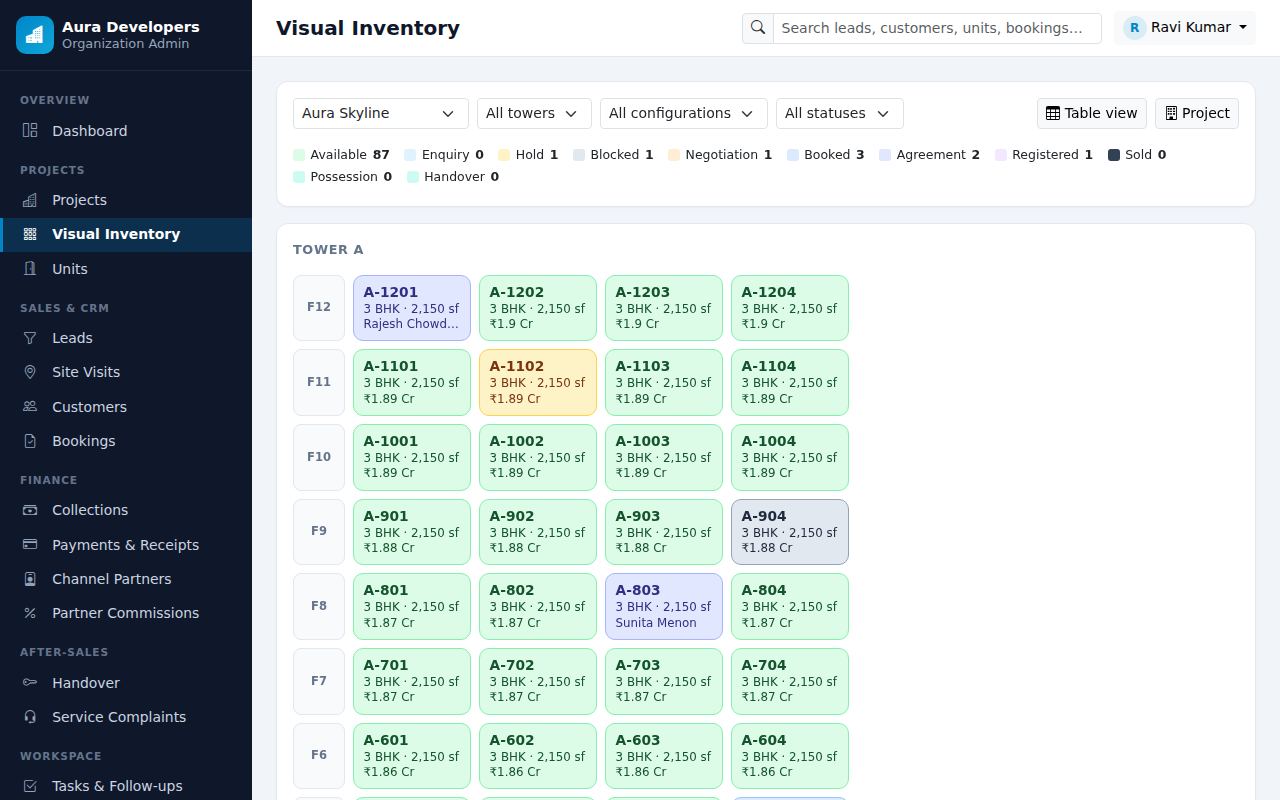
Task: Click the Available status color swatch
Action: click(x=299, y=155)
